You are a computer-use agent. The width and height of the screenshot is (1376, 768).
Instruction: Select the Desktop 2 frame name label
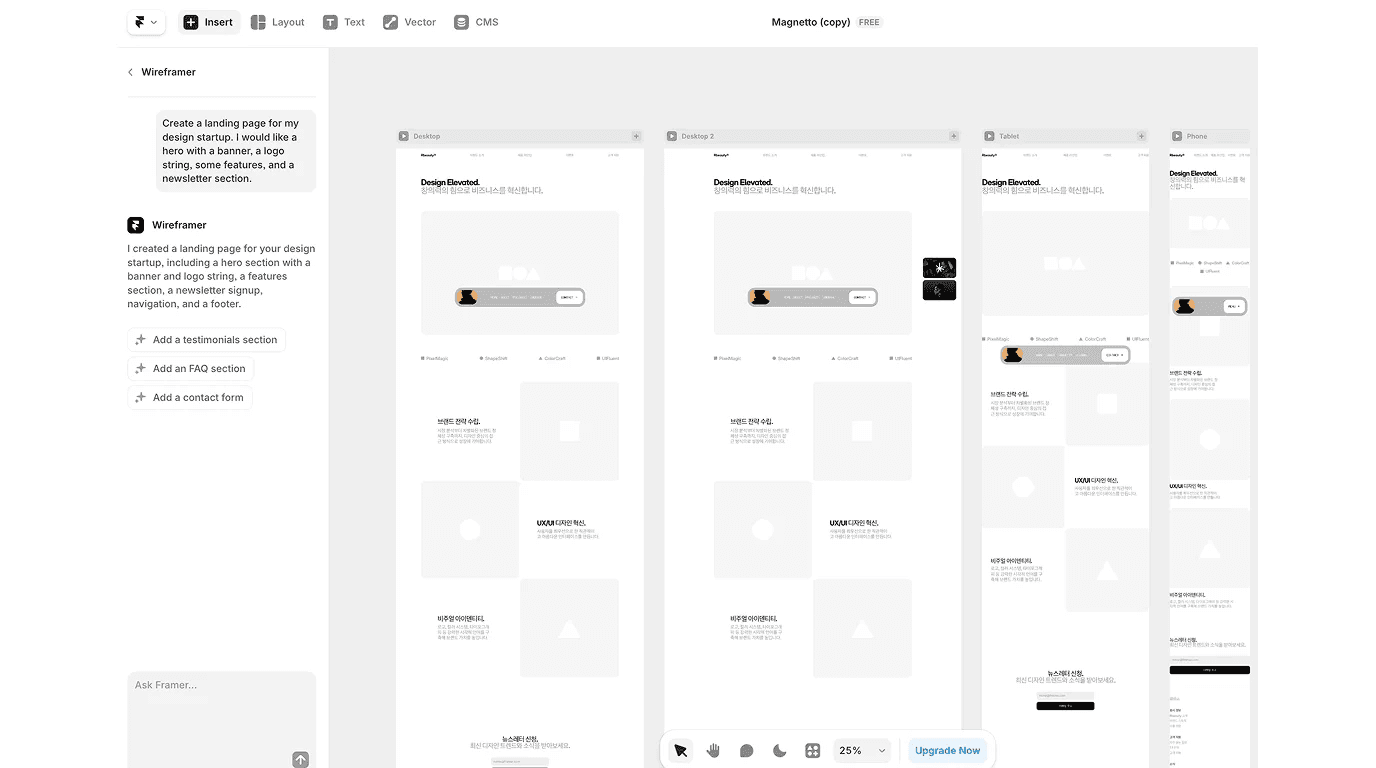698,136
